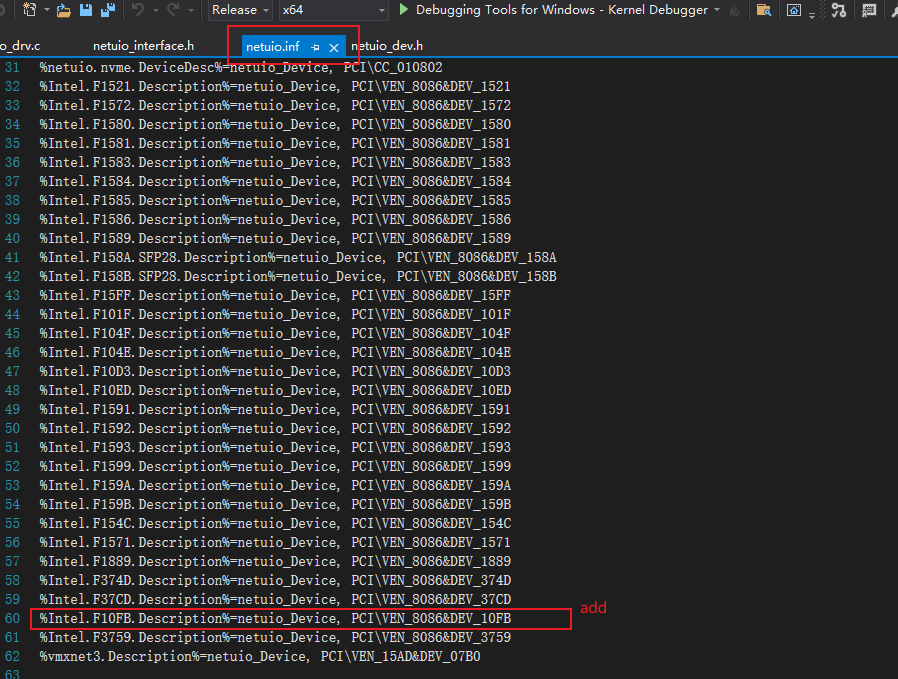The image size is (898, 679).
Task: Open the folder-with-magnifier Find in Files icon
Action: (763, 10)
